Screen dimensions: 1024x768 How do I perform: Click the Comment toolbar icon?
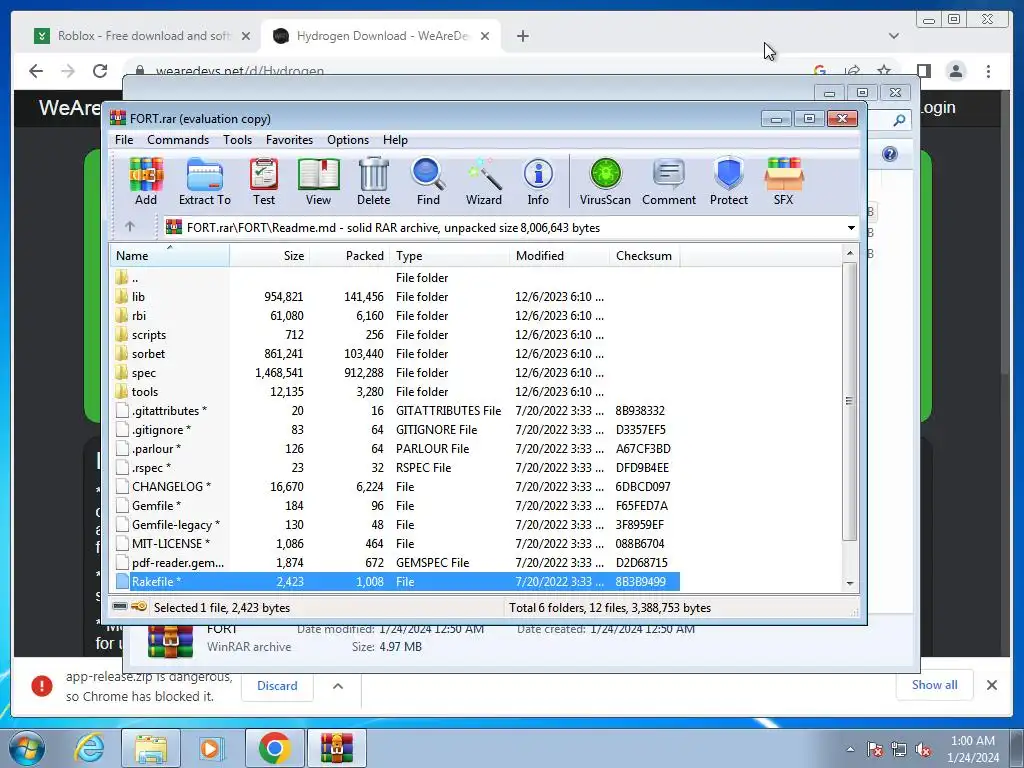(669, 182)
